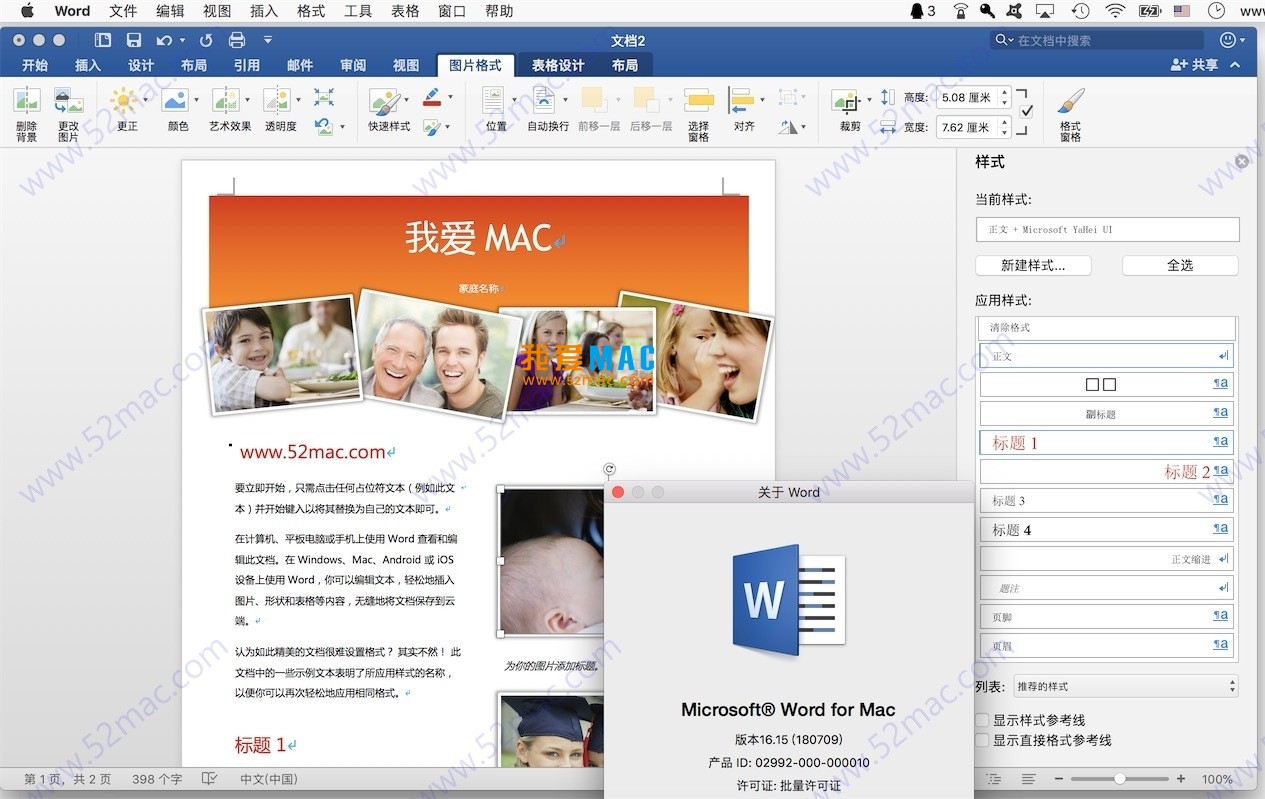Click the Picture Border pen icon
This screenshot has width=1265, height=799.
pos(431,98)
